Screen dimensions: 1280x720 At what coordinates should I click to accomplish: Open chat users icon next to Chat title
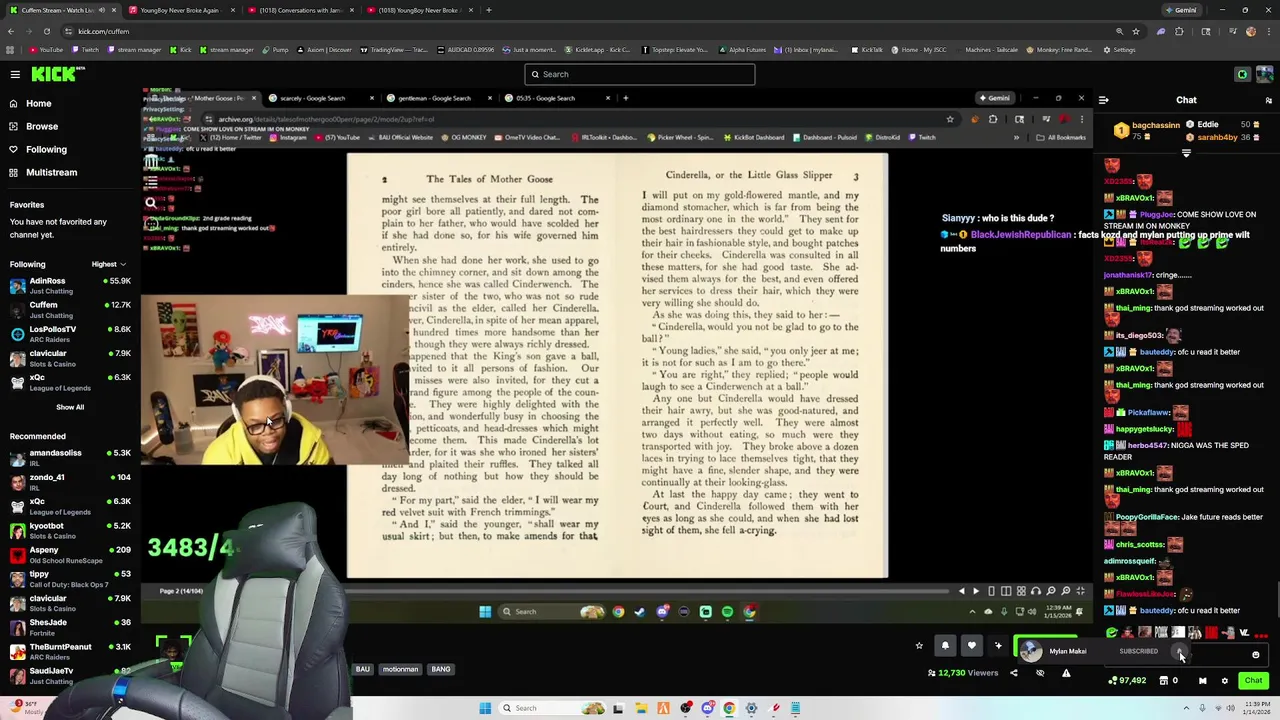coord(1268,100)
